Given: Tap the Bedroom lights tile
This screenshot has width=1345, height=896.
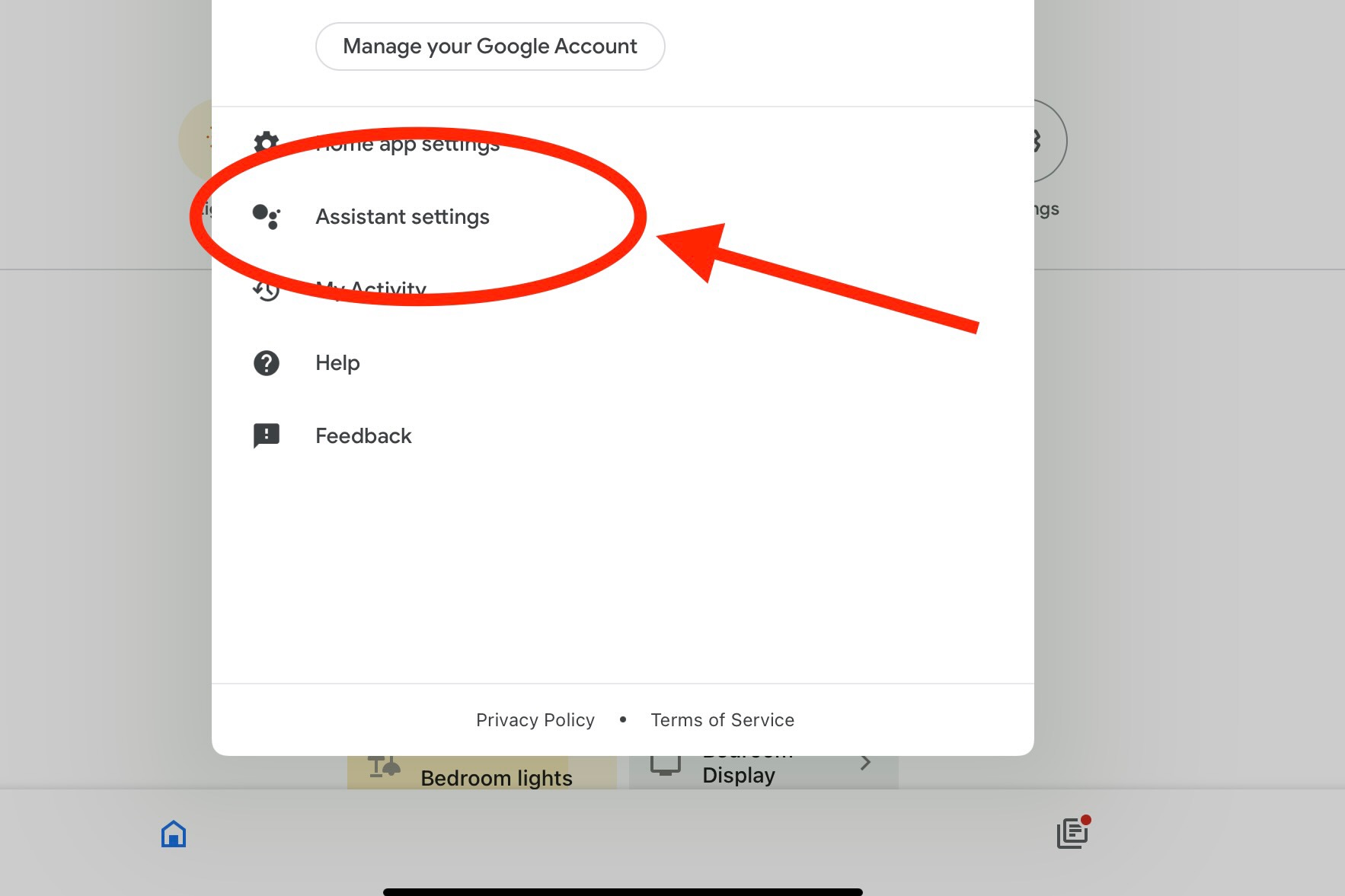Looking at the screenshot, I should (x=481, y=773).
